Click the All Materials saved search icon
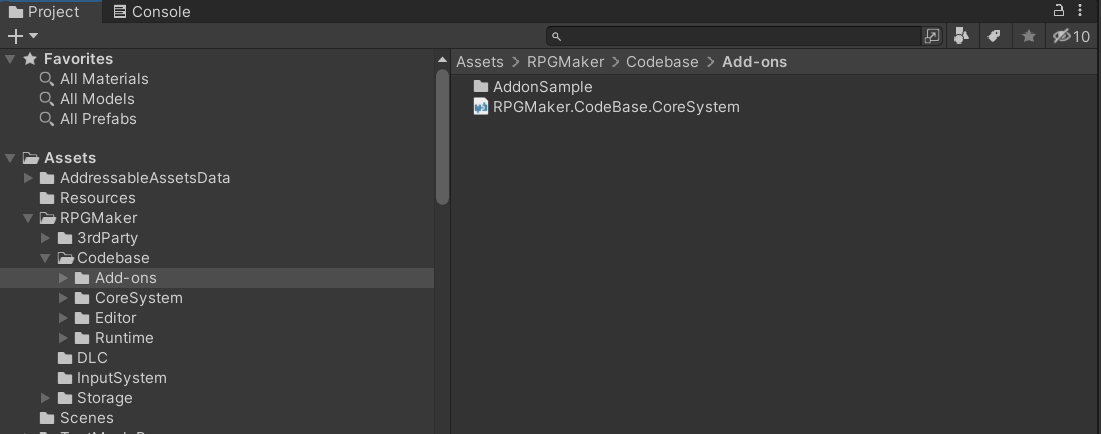 (x=46, y=79)
